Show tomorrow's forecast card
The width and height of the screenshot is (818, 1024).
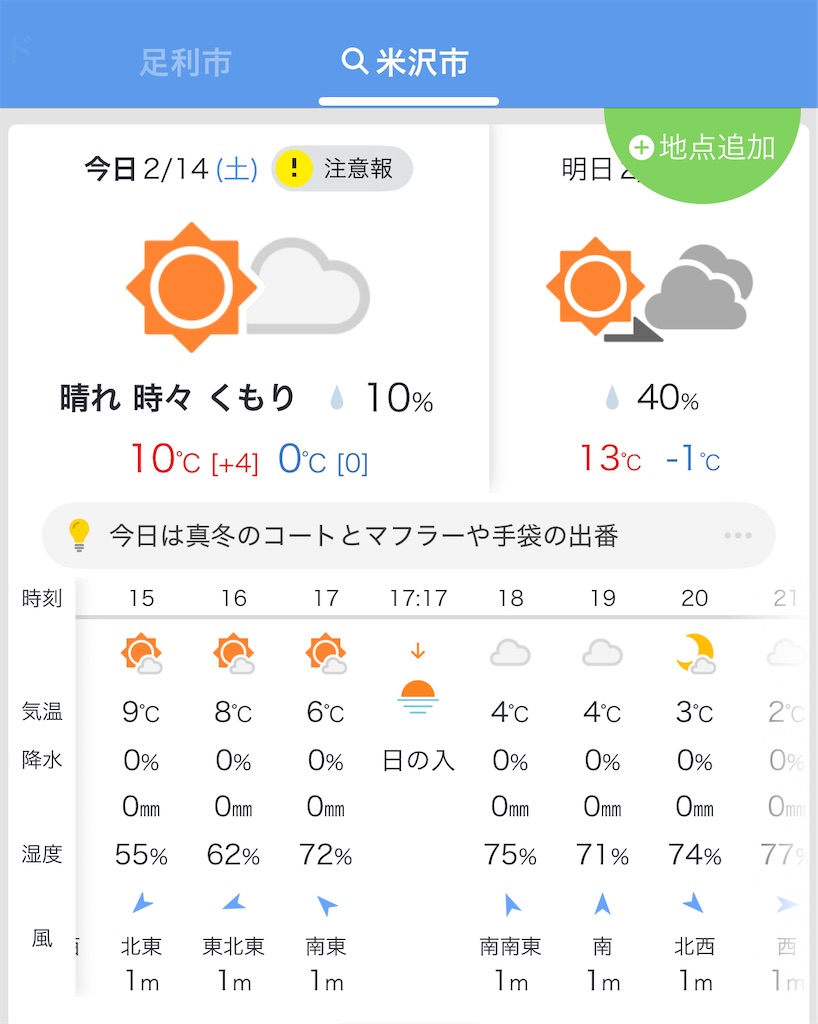coord(650,308)
